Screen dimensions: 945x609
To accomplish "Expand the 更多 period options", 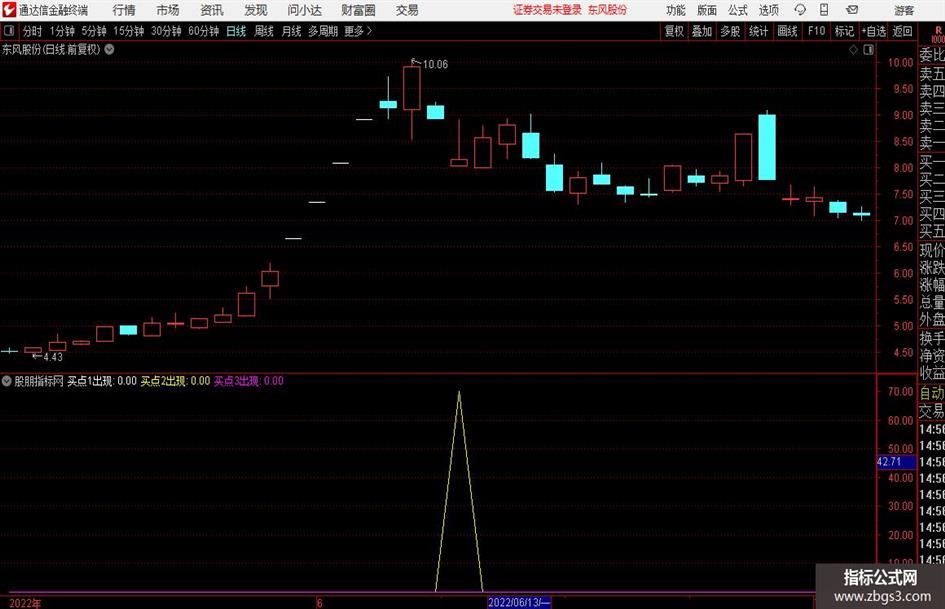I will [358, 31].
